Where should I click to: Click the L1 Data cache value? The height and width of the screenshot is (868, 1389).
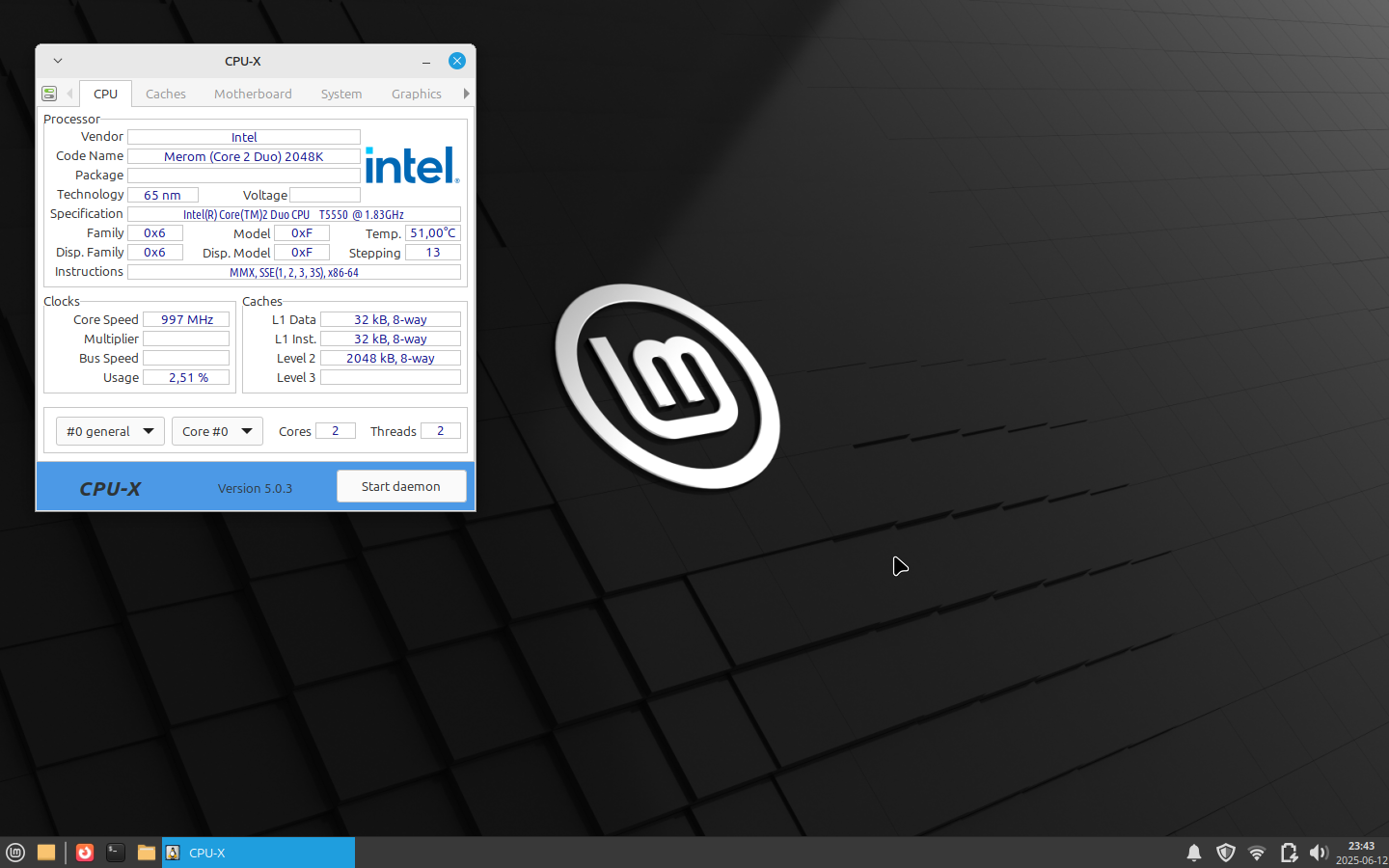pyautogui.click(x=391, y=319)
